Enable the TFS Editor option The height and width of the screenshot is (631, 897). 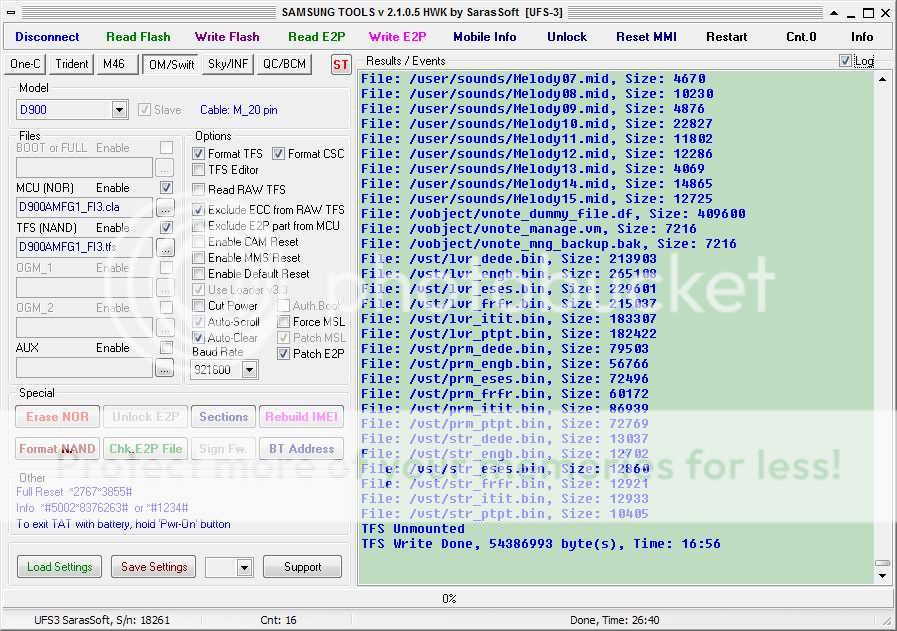click(x=199, y=170)
